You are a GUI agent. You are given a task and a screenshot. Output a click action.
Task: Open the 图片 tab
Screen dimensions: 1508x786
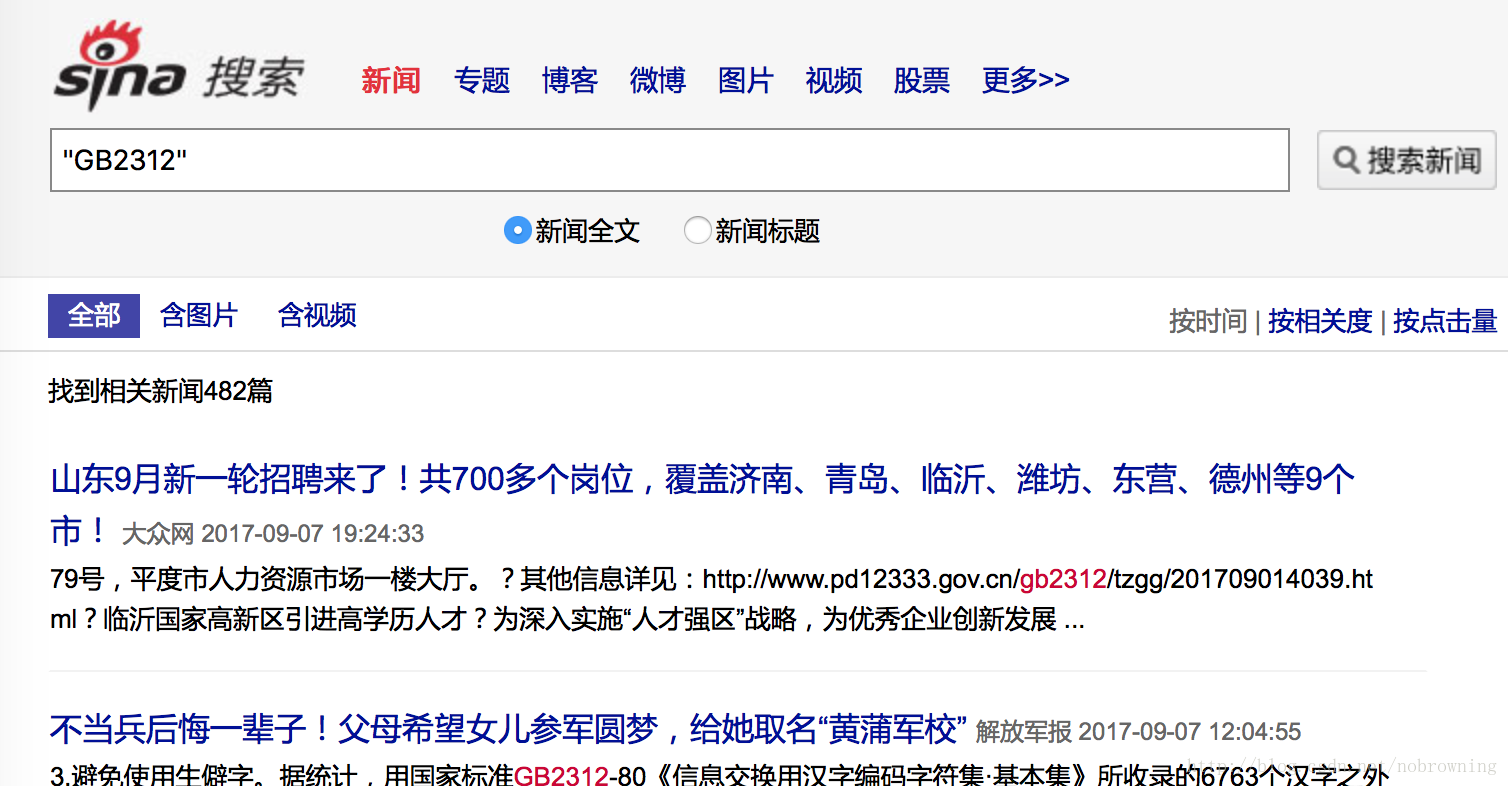pos(746,80)
